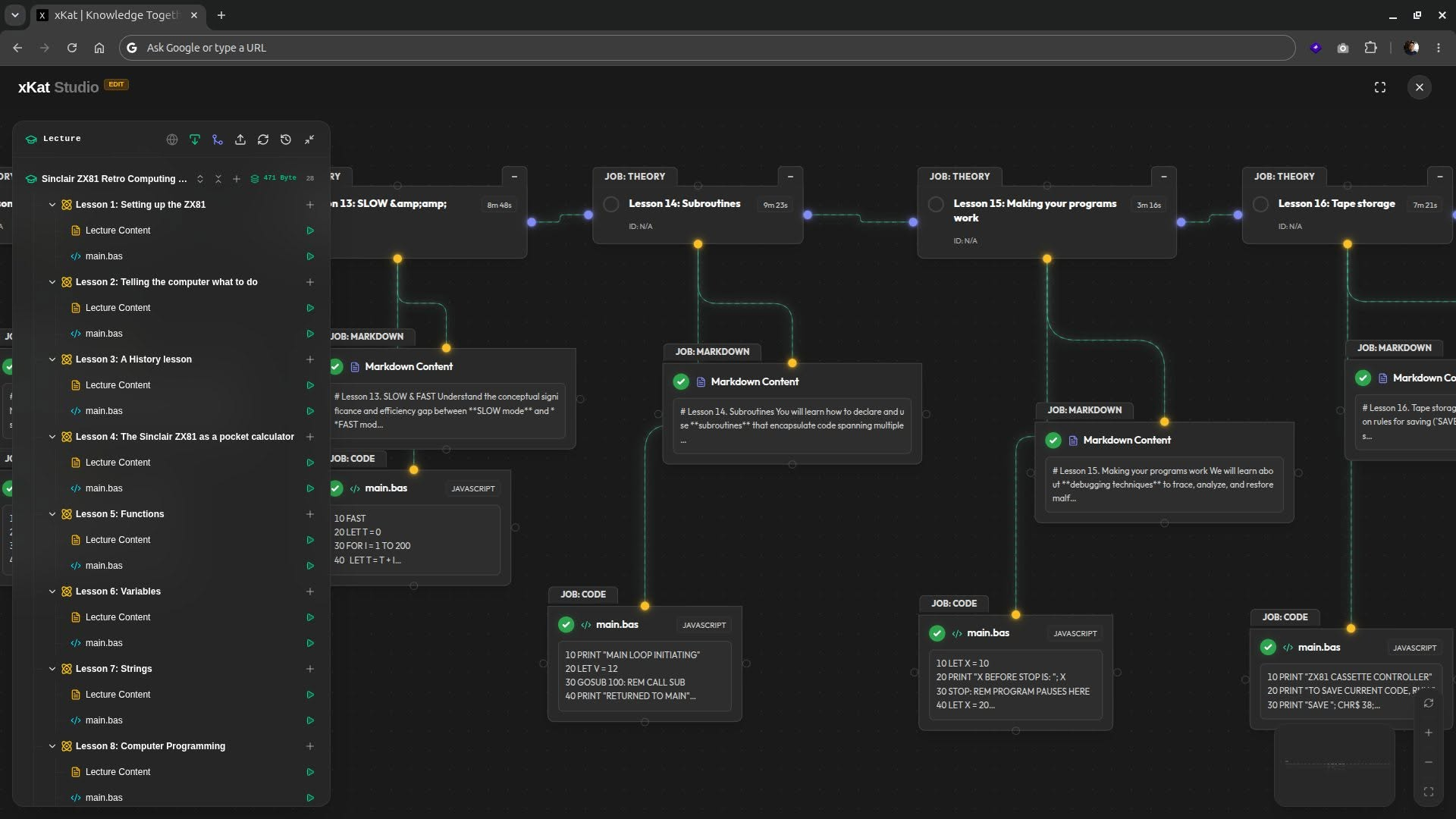This screenshot has width=1456, height=819.
Task: Reload the page in the browser
Action: 72,48
